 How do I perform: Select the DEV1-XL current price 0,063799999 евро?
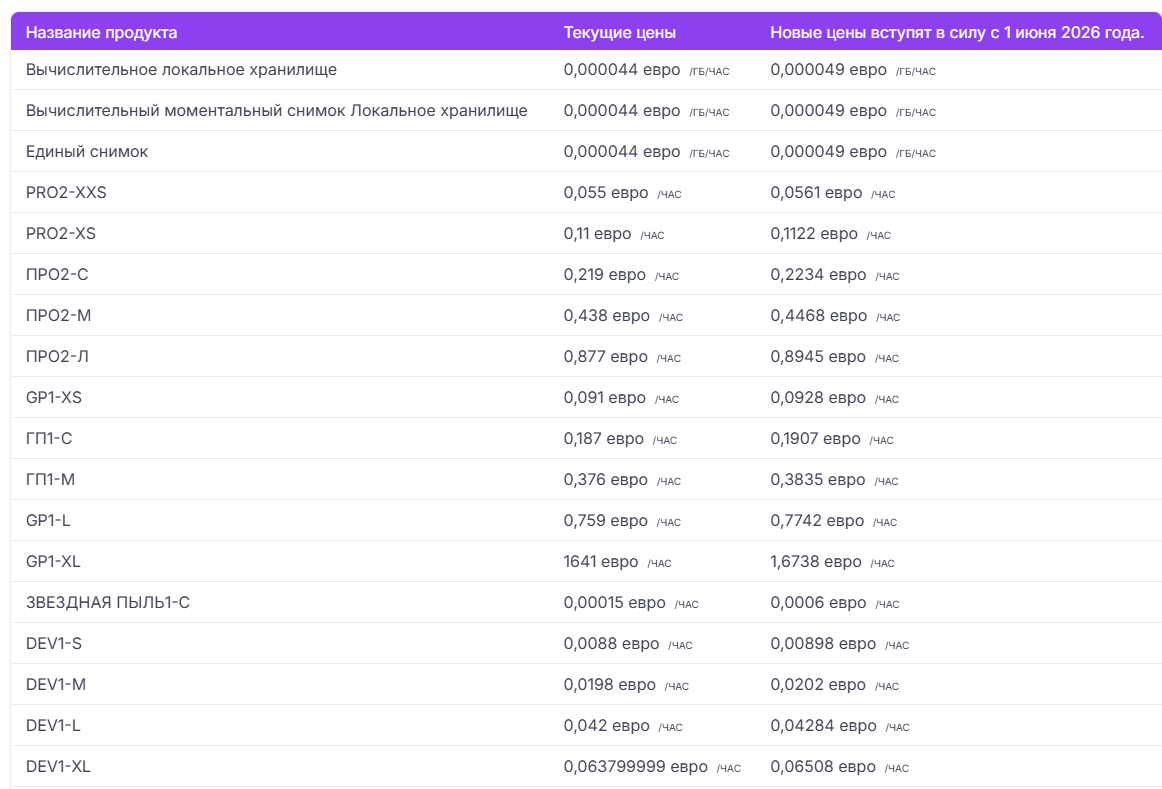[635, 767]
